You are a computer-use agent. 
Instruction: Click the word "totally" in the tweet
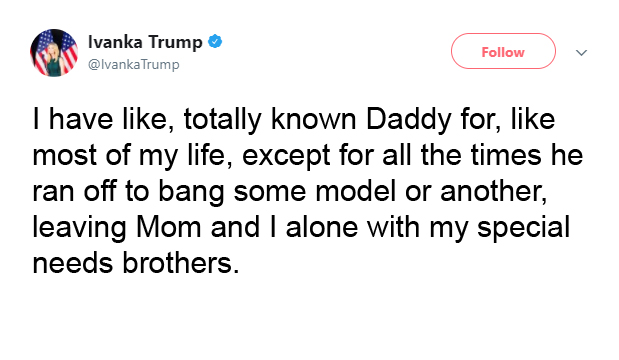(222, 120)
